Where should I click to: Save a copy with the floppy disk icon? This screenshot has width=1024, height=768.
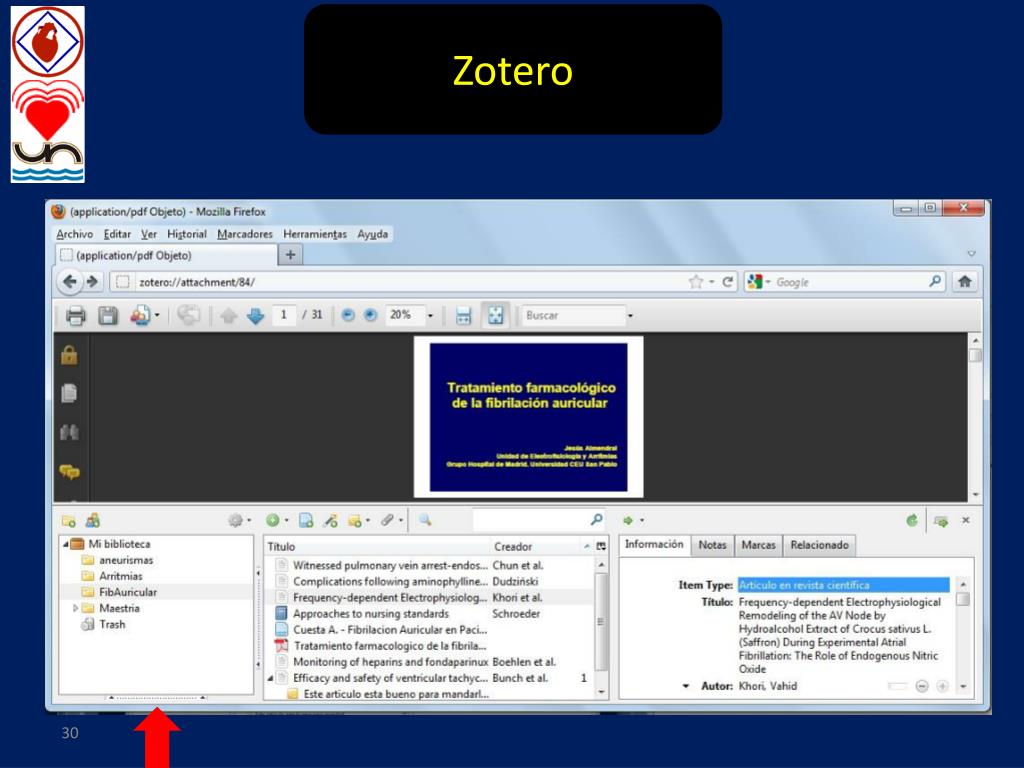coord(108,316)
